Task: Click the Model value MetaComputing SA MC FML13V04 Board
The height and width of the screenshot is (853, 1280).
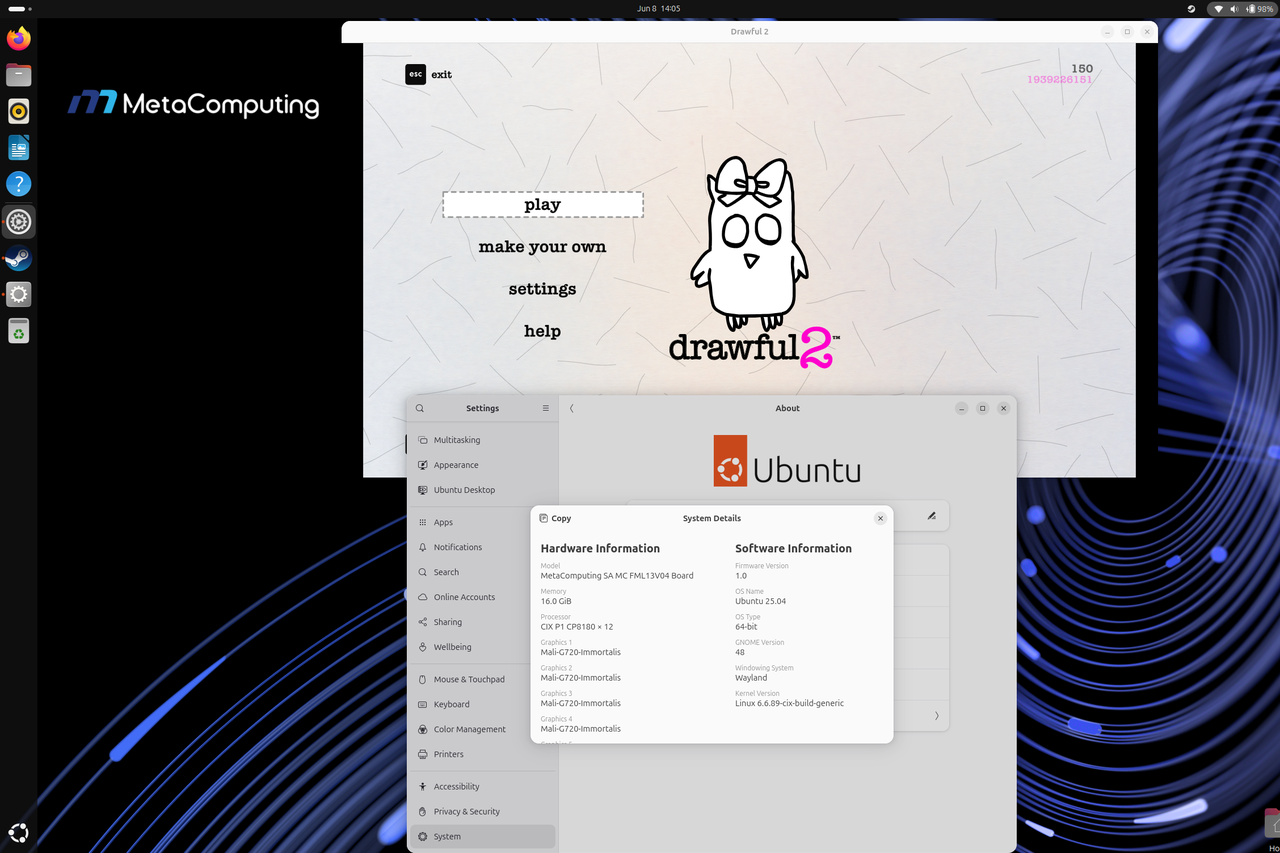Action: (x=617, y=576)
